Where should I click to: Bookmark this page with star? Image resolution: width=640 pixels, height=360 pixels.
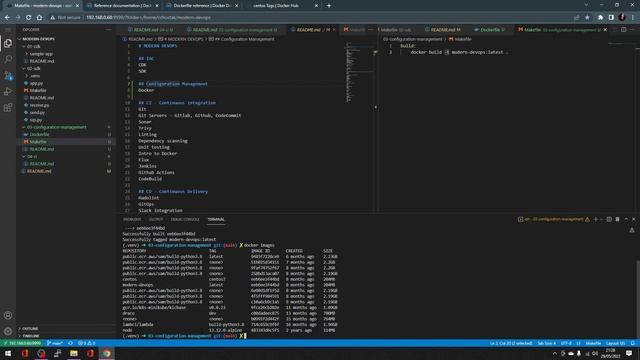click(587, 18)
